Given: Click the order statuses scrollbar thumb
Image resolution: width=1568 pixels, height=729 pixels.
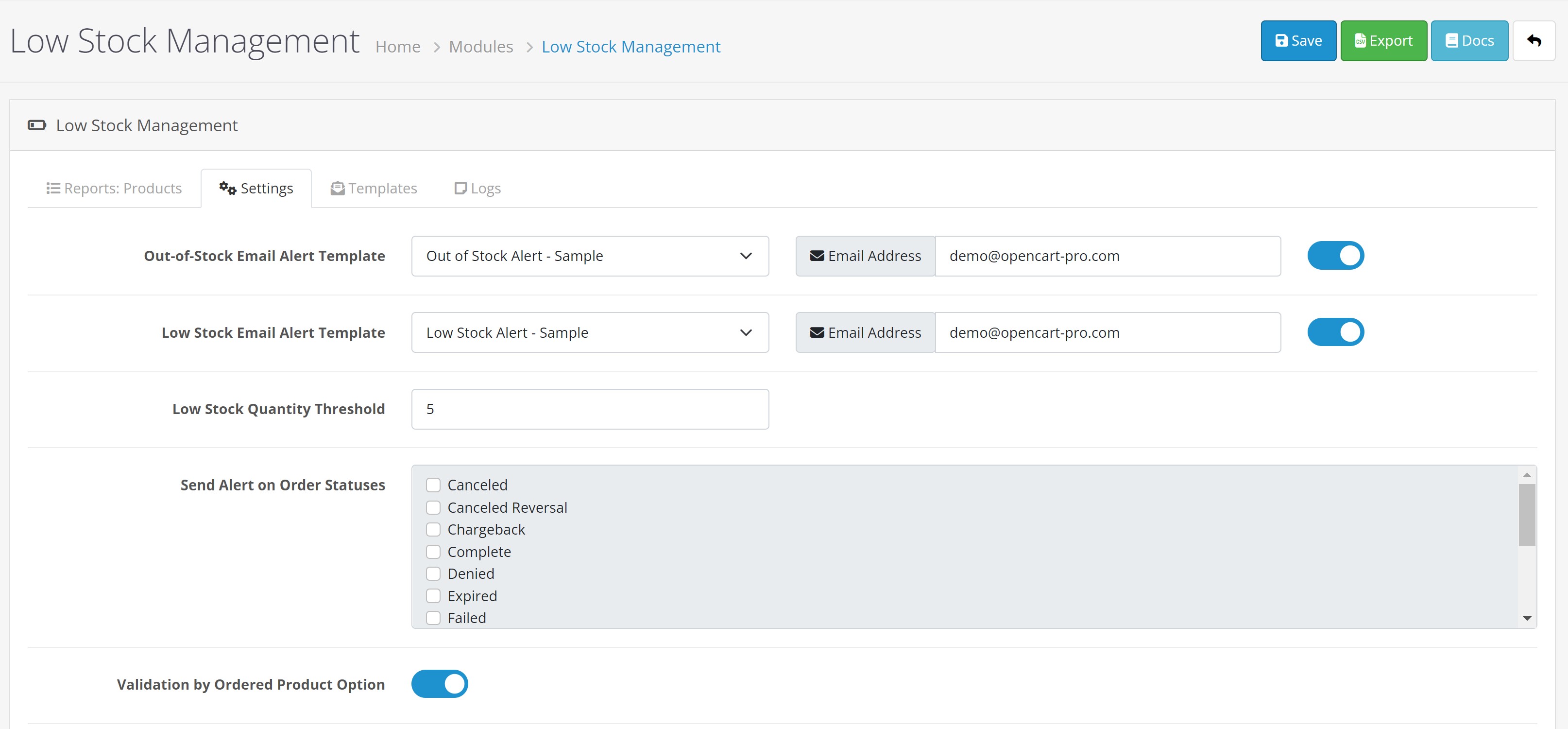Looking at the screenshot, I should tap(1527, 515).
